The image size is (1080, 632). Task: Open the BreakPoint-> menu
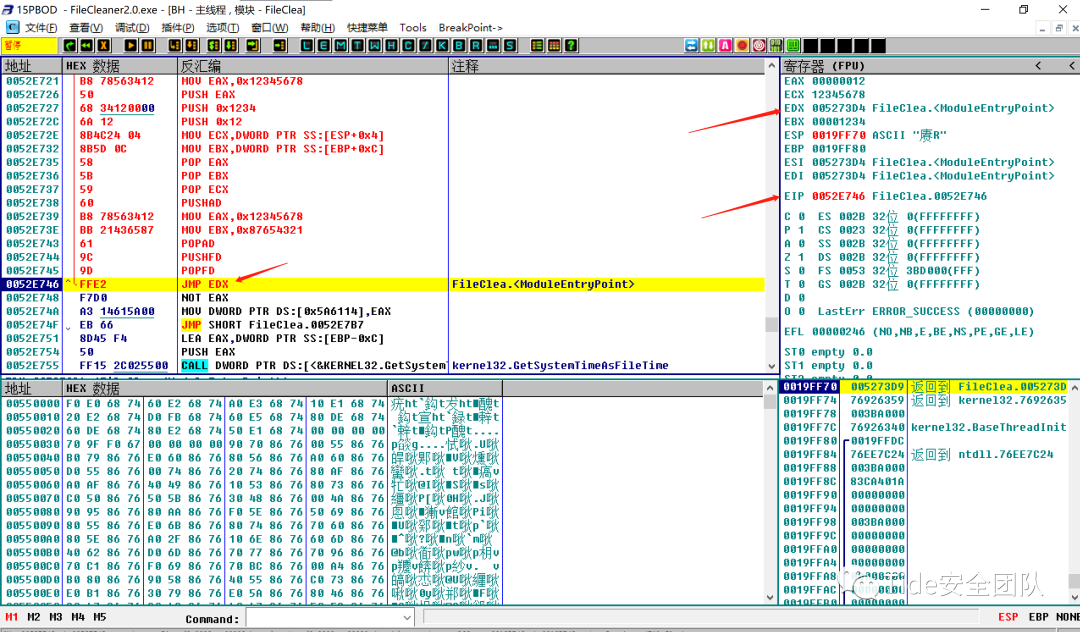tap(470, 28)
